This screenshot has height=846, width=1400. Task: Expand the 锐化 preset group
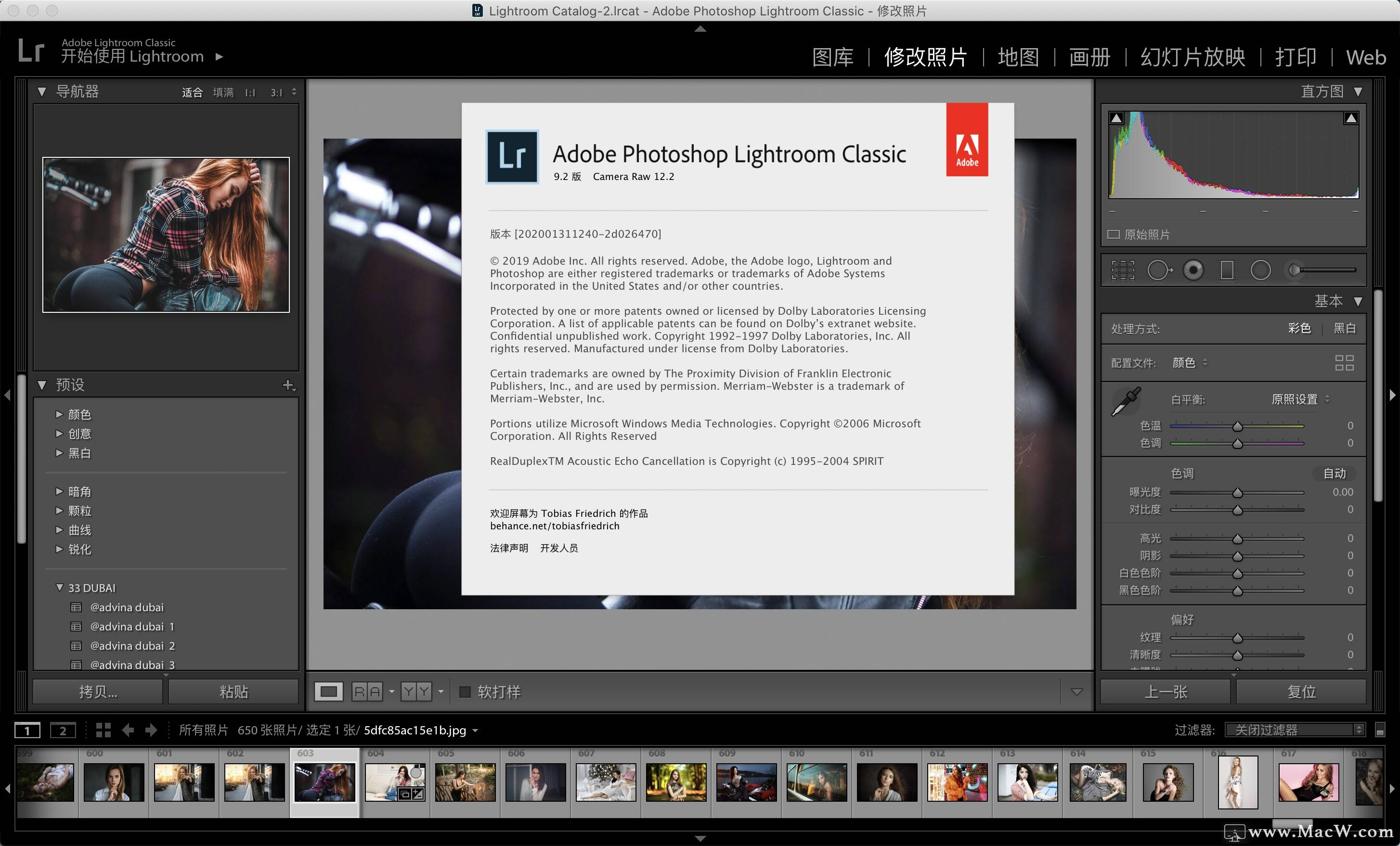[60, 550]
